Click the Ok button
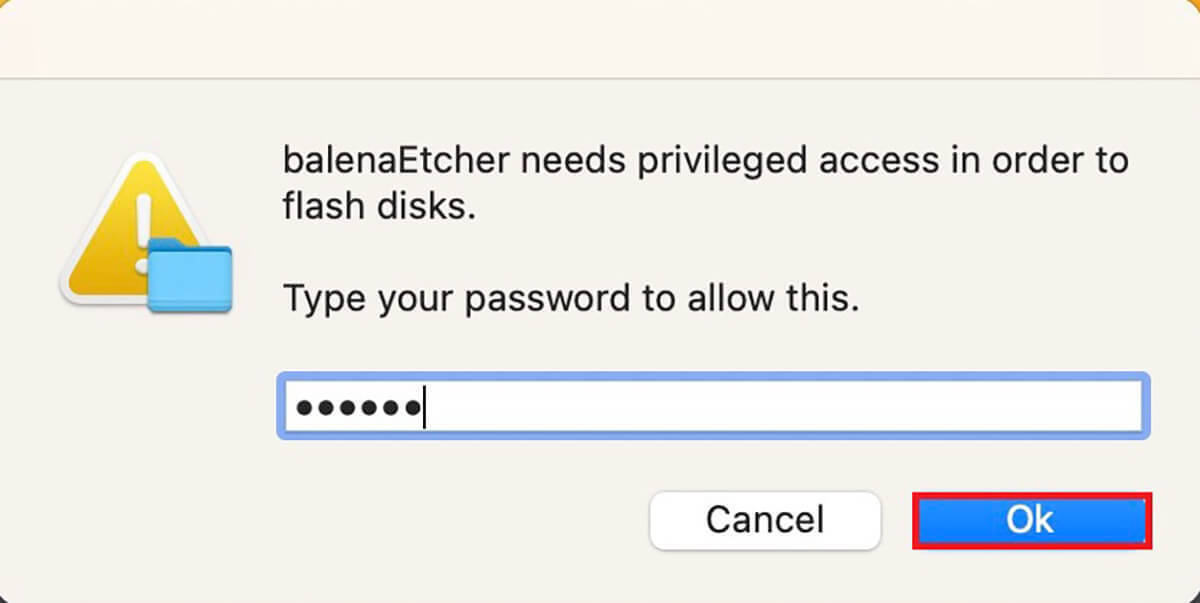Screen dimensions: 1200x603 click(x=1031, y=520)
